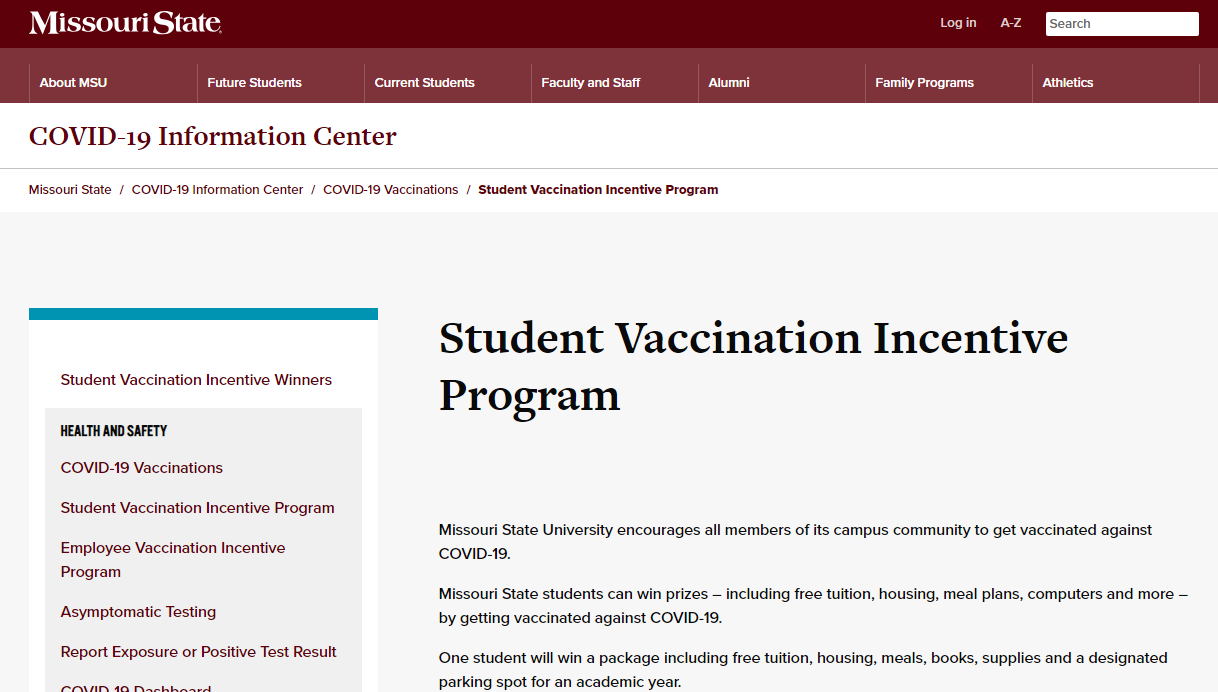Open the A-Z index link

click(x=1011, y=23)
